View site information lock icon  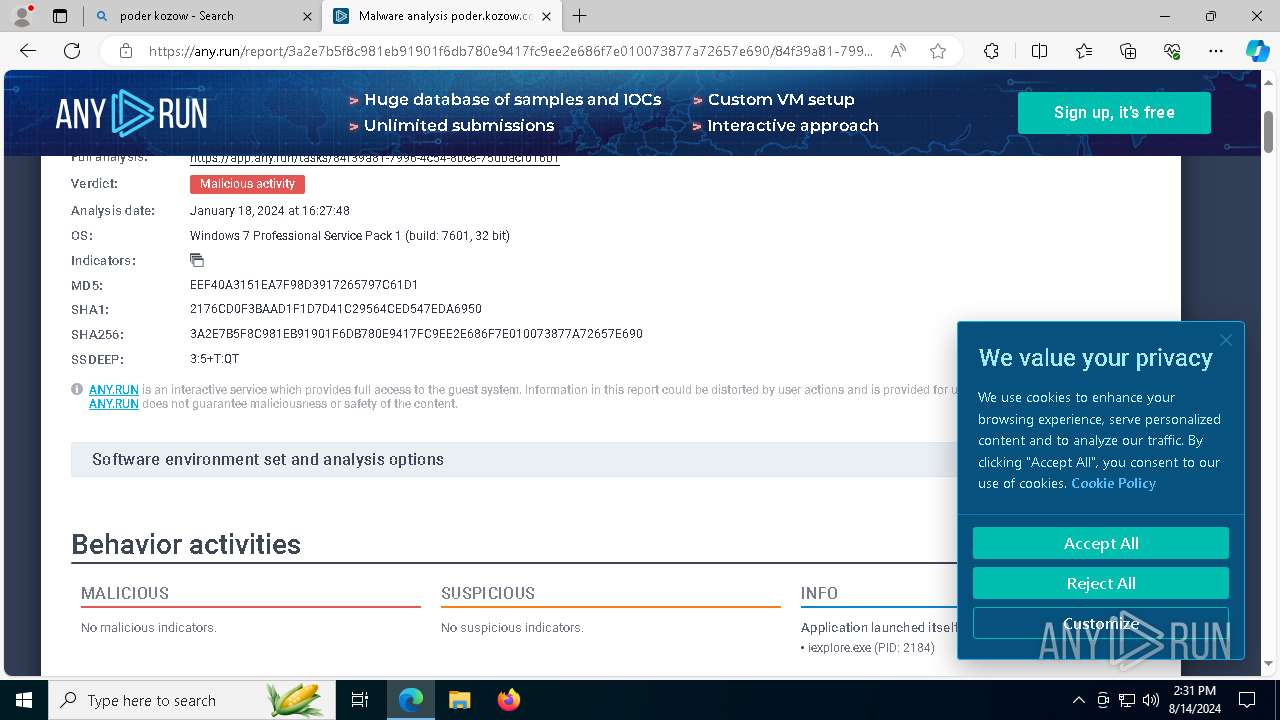click(126, 51)
